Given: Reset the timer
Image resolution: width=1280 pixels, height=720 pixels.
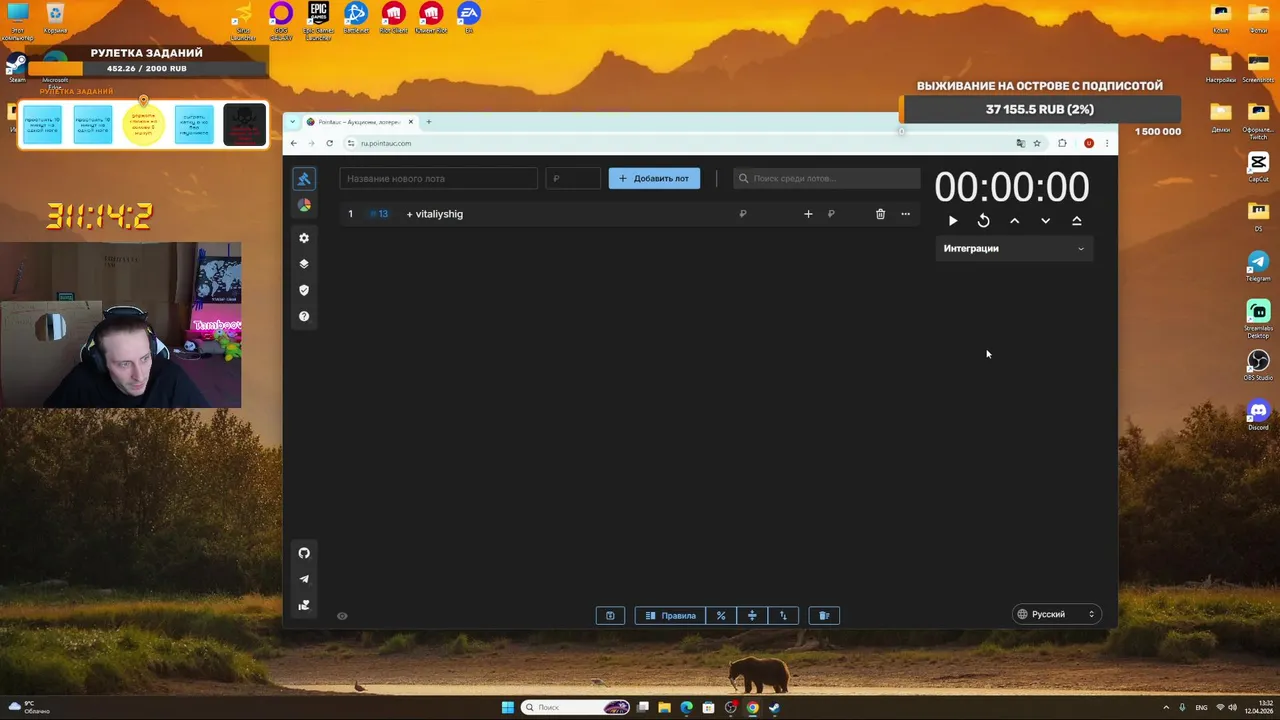Looking at the screenshot, I should click(x=983, y=221).
